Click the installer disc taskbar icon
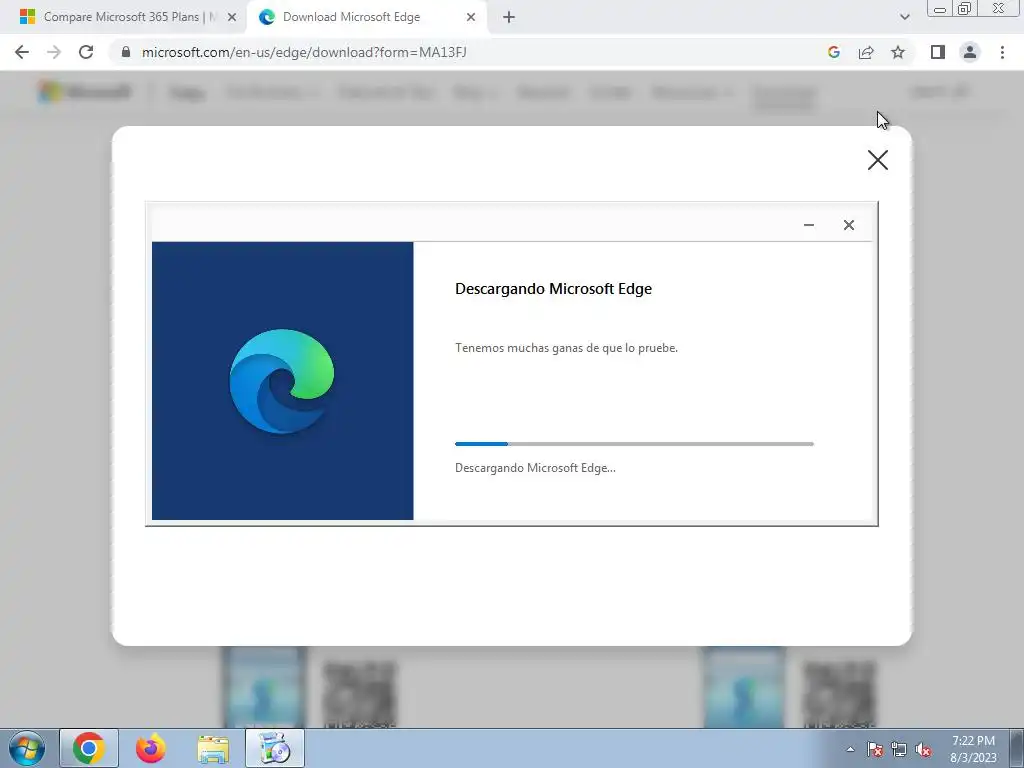The image size is (1024, 768). [275, 748]
